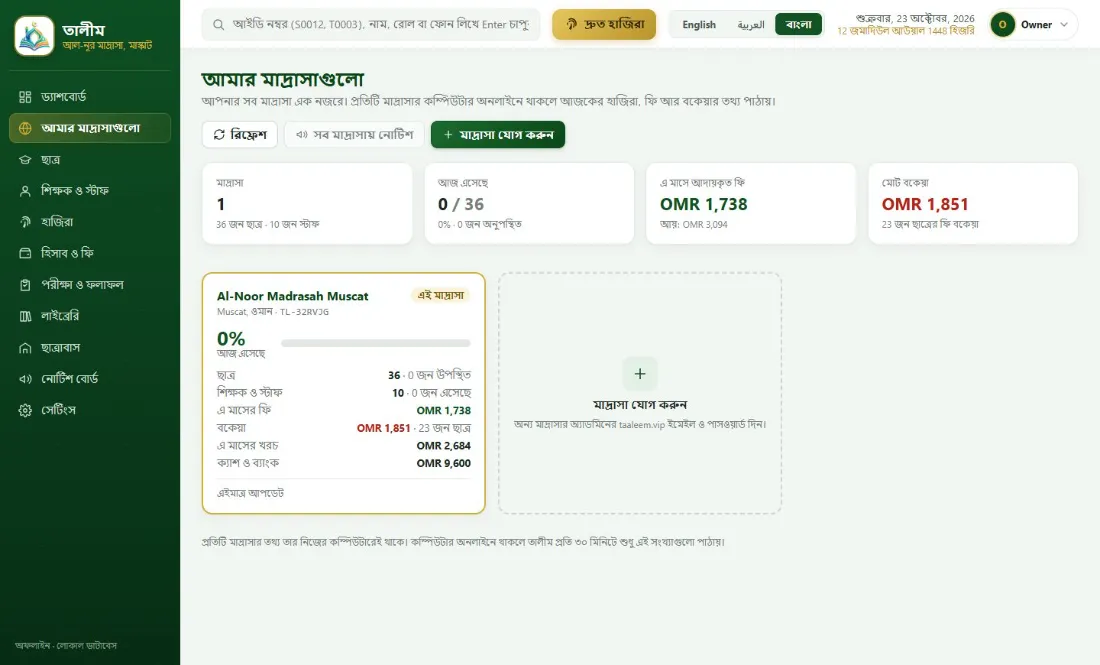The height and width of the screenshot is (665, 1100).
Task: Go to হিসাব ও ফি menu item
Action: pos(90,253)
